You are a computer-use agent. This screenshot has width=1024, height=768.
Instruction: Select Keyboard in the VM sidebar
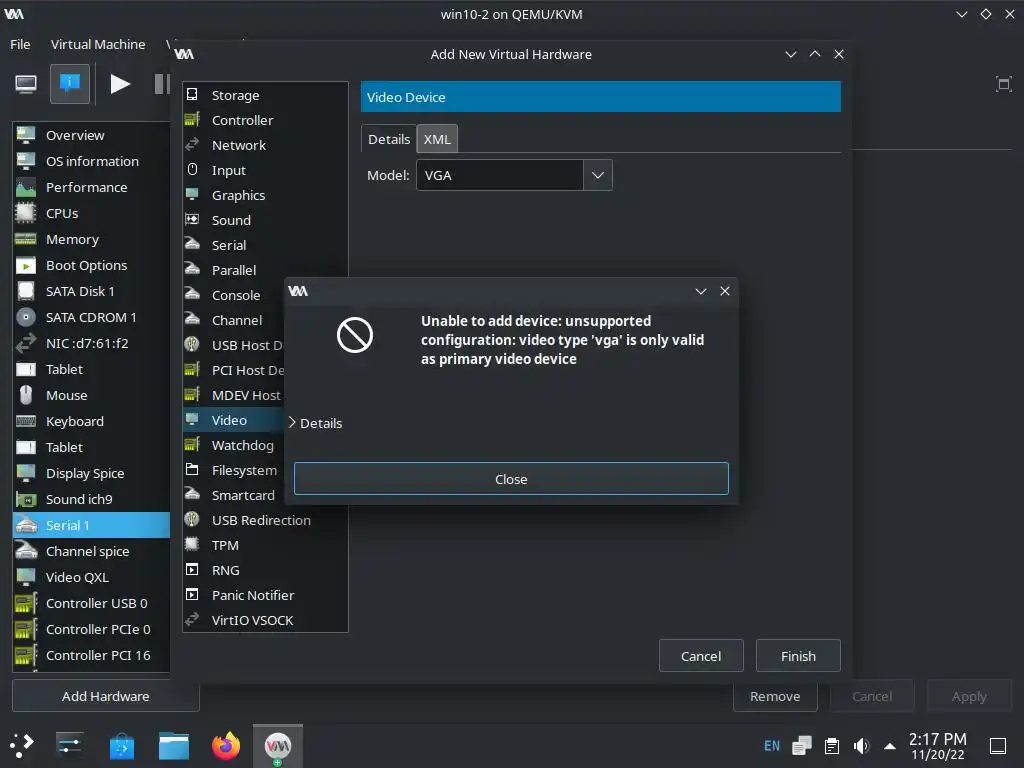click(91, 421)
